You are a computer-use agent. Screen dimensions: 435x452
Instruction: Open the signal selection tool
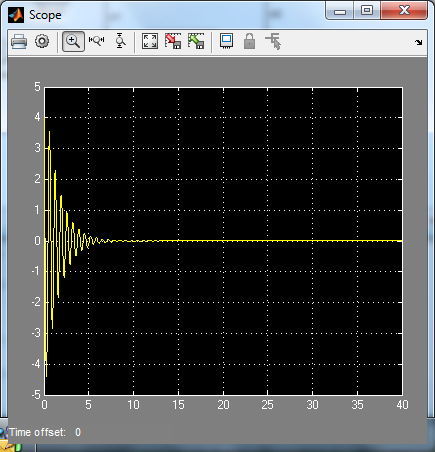273,42
